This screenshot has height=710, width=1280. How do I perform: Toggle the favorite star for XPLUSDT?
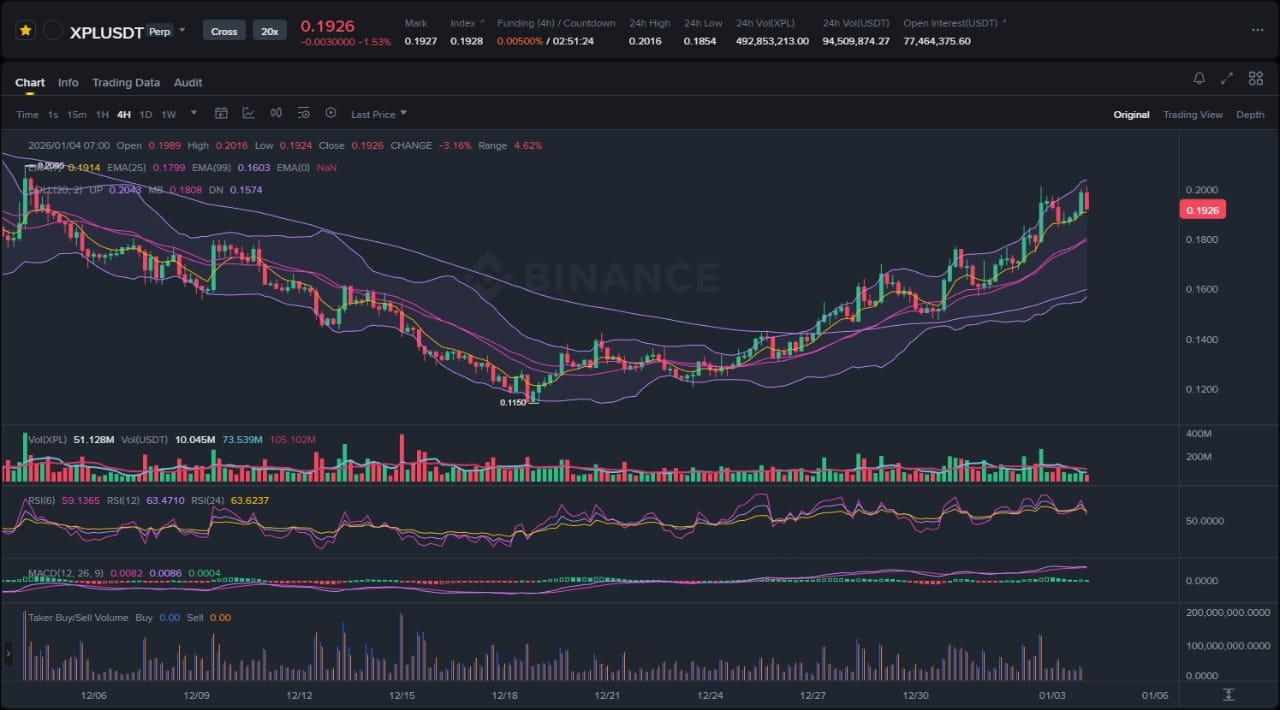pyautogui.click(x=26, y=31)
